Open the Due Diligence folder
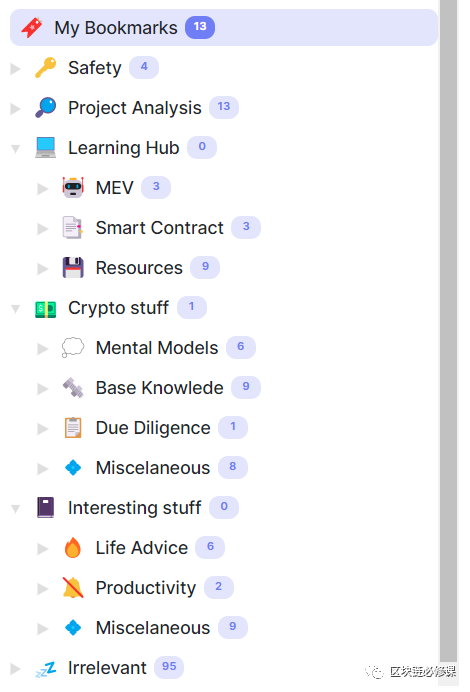The height and width of the screenshot is (692, 470). pos(153,428)
